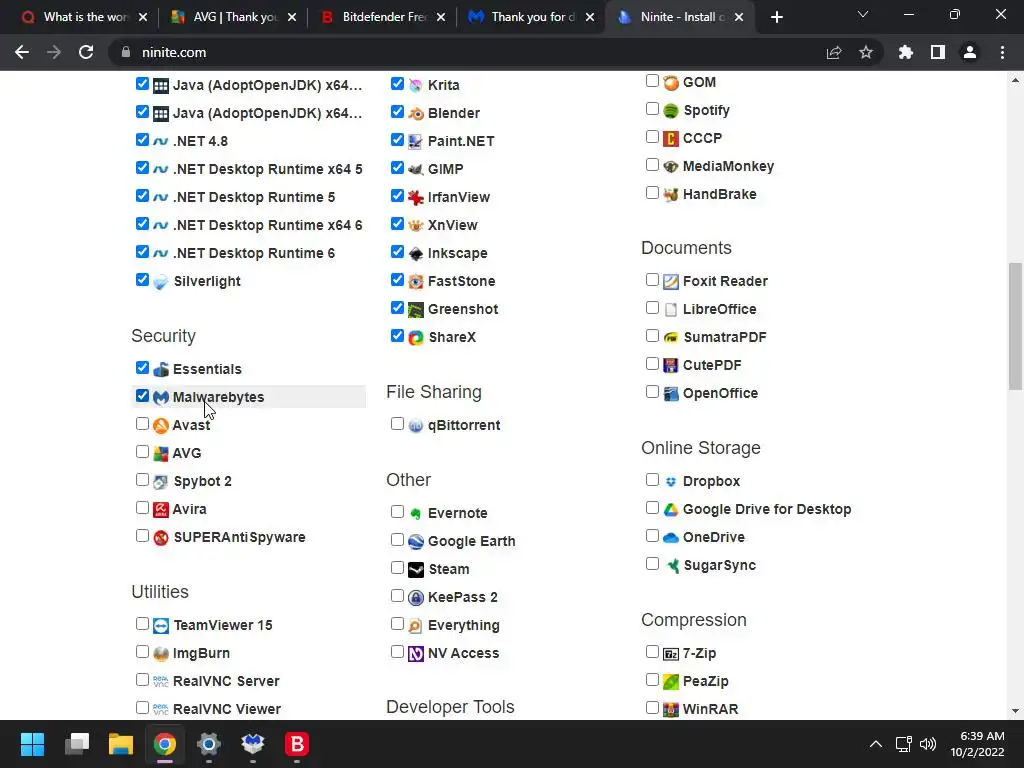Click the TeamViewer 15 icon
The image size is (1024, 768).
coord(161,626)
